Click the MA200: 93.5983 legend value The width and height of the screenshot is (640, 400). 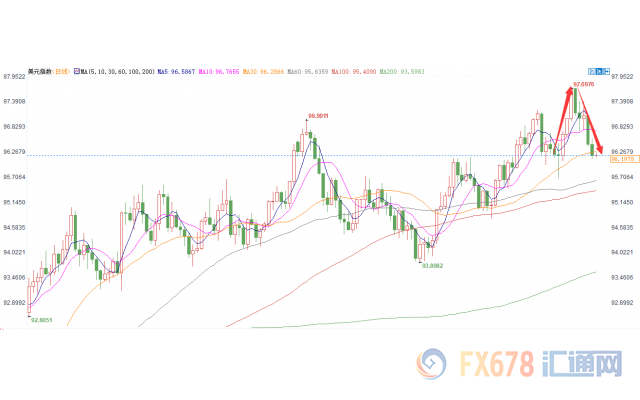402,72
